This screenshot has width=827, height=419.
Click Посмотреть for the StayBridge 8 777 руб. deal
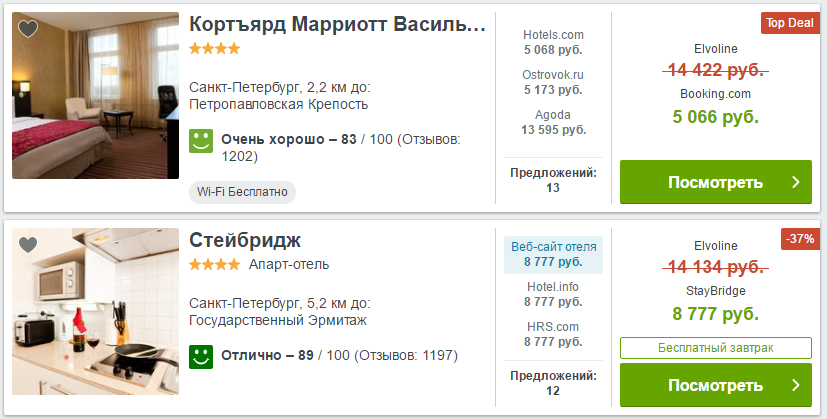[716, 385]
